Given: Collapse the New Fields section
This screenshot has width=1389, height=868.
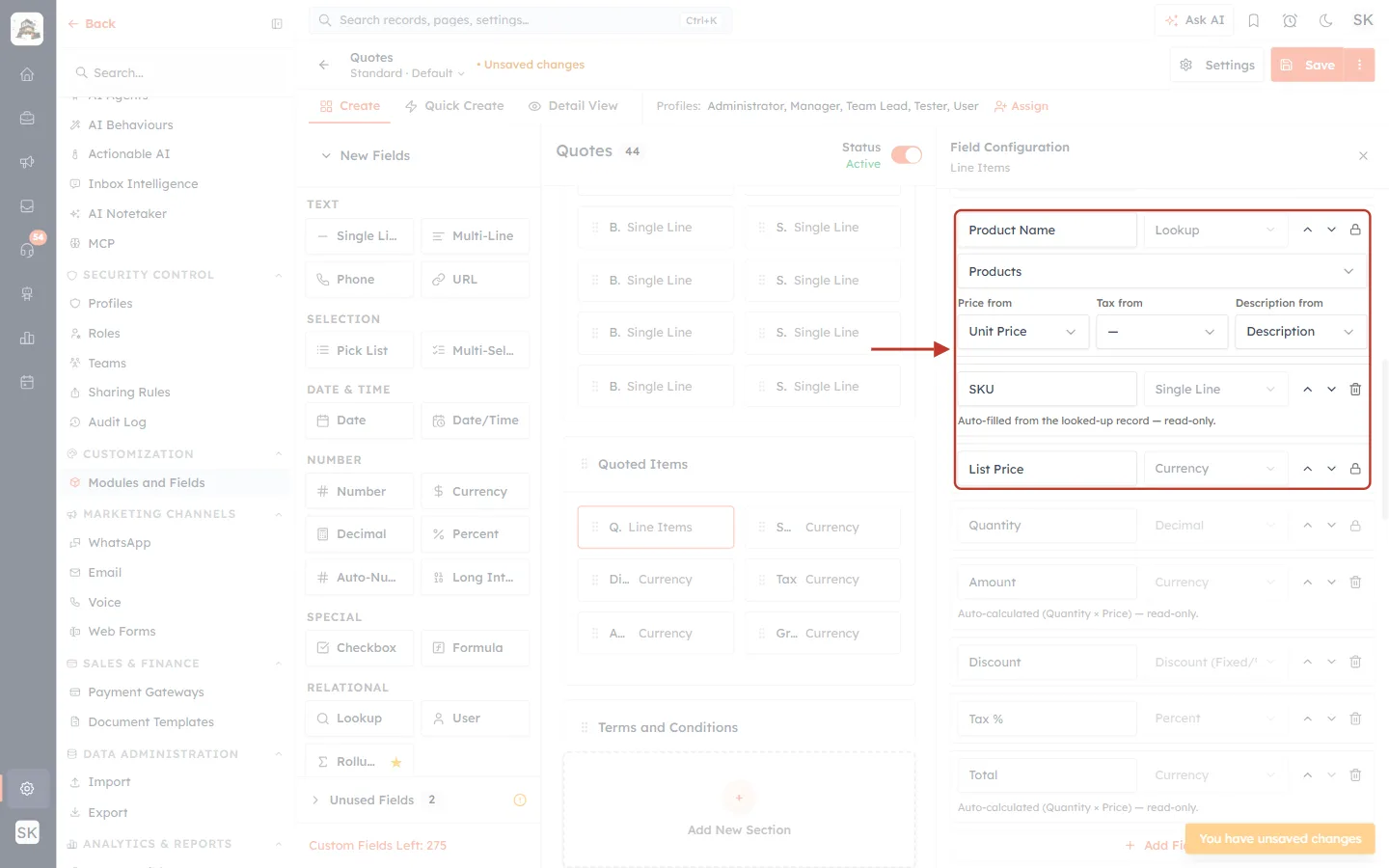Looking at the screenshot, I should click(x=326, y=156).
